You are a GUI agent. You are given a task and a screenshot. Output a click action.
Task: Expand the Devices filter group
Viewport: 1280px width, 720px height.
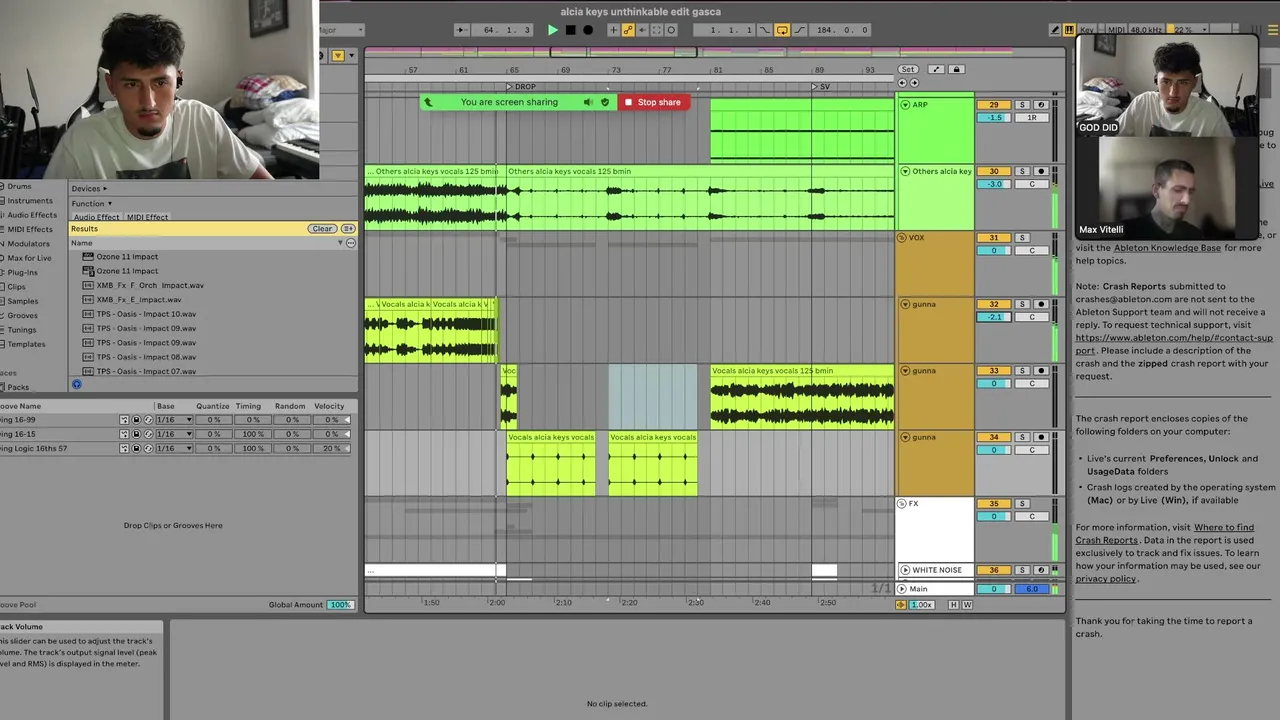(89, 189)
